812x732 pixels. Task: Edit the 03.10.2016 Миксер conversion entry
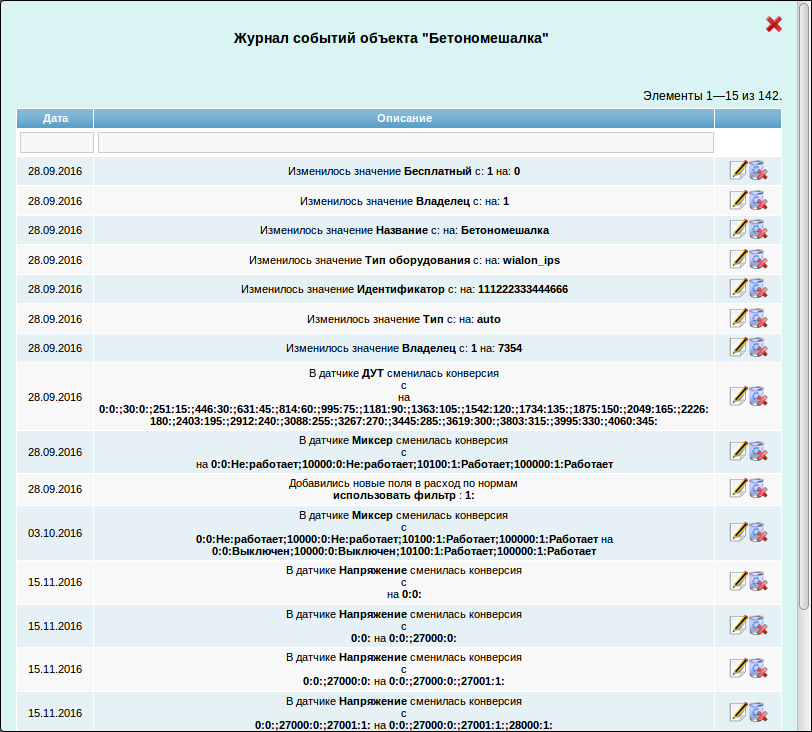click(x=738, y=532)
